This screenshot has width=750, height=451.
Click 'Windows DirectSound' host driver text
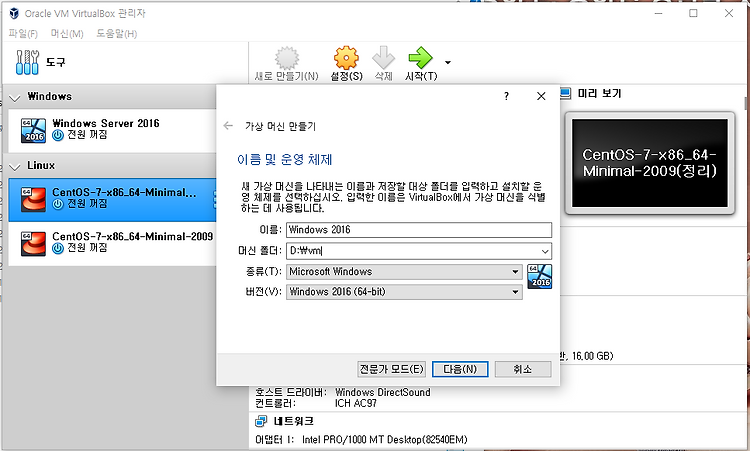pos(383,392)
